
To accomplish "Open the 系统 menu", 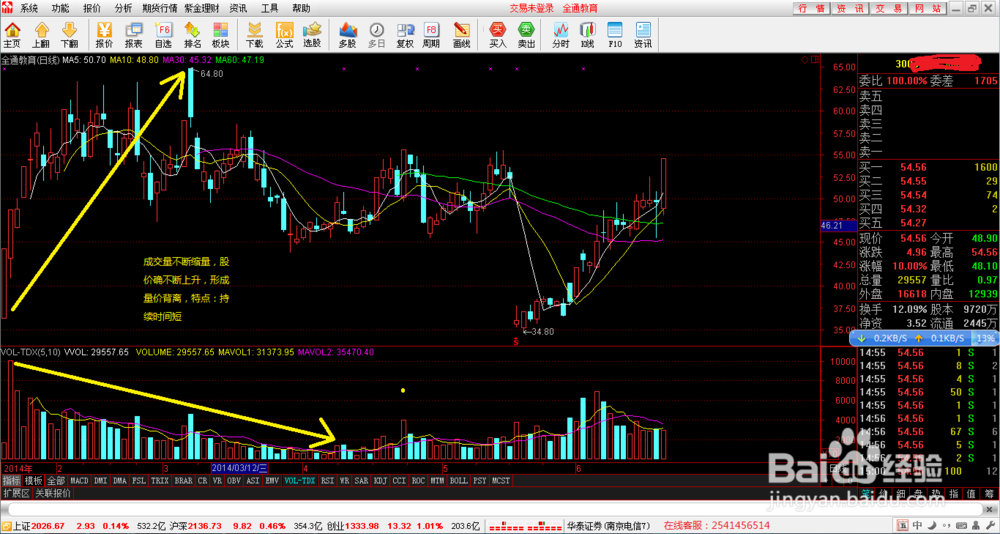I will point(29,8).
